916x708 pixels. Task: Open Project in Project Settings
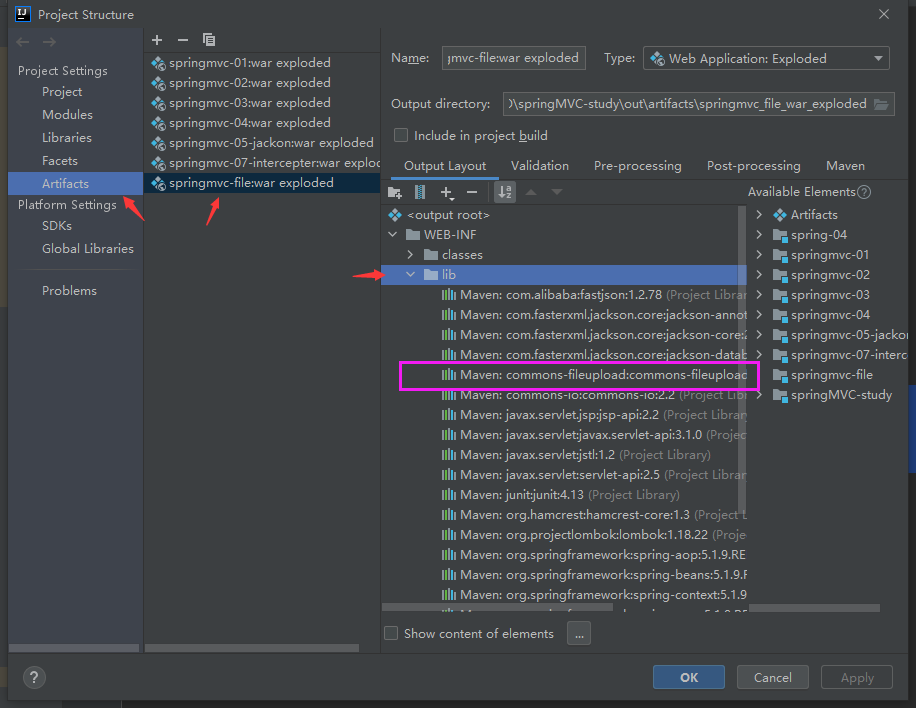coord(62,92)
